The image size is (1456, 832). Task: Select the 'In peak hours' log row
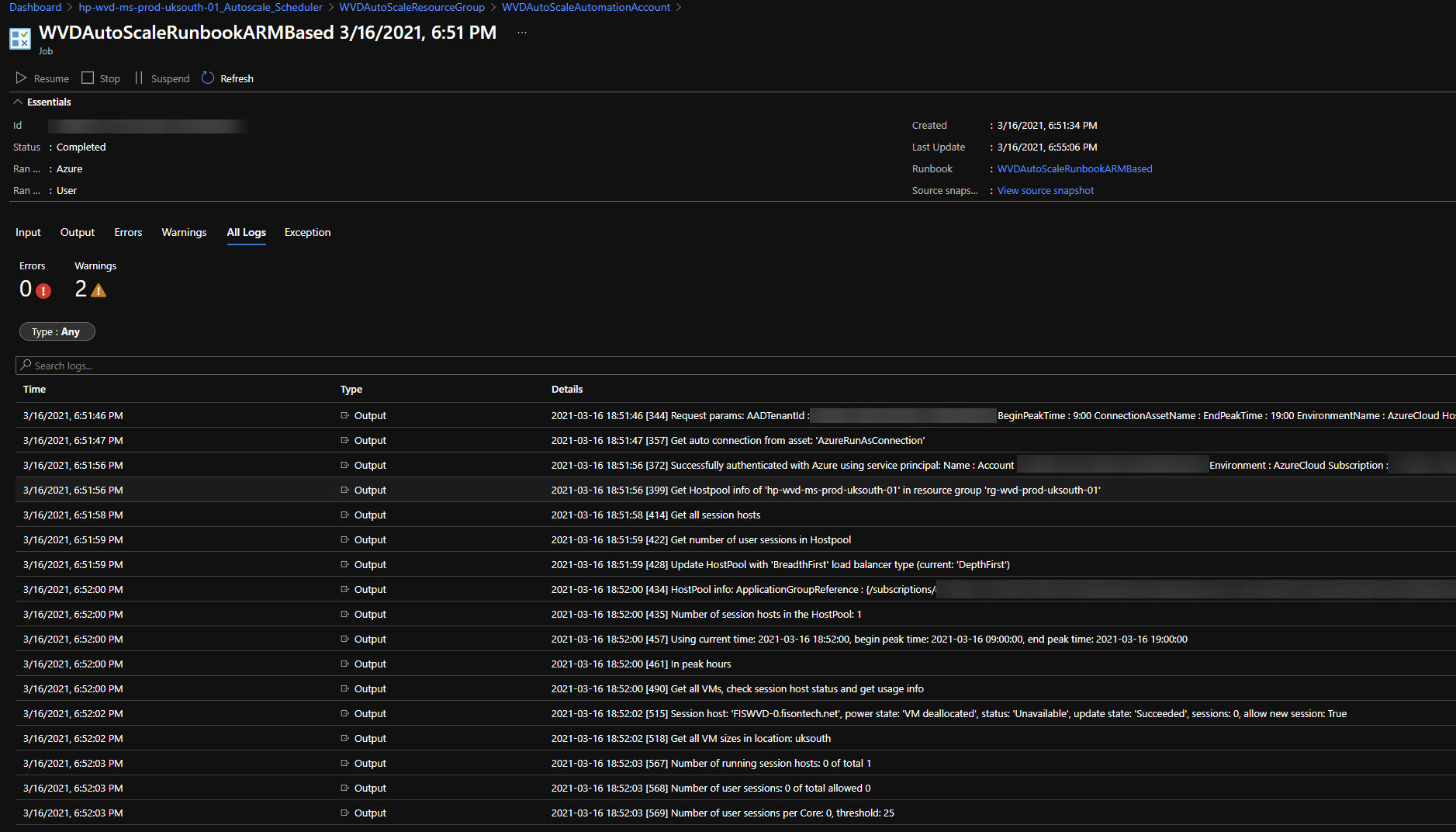pyautogui.click(x=700, y=664)
